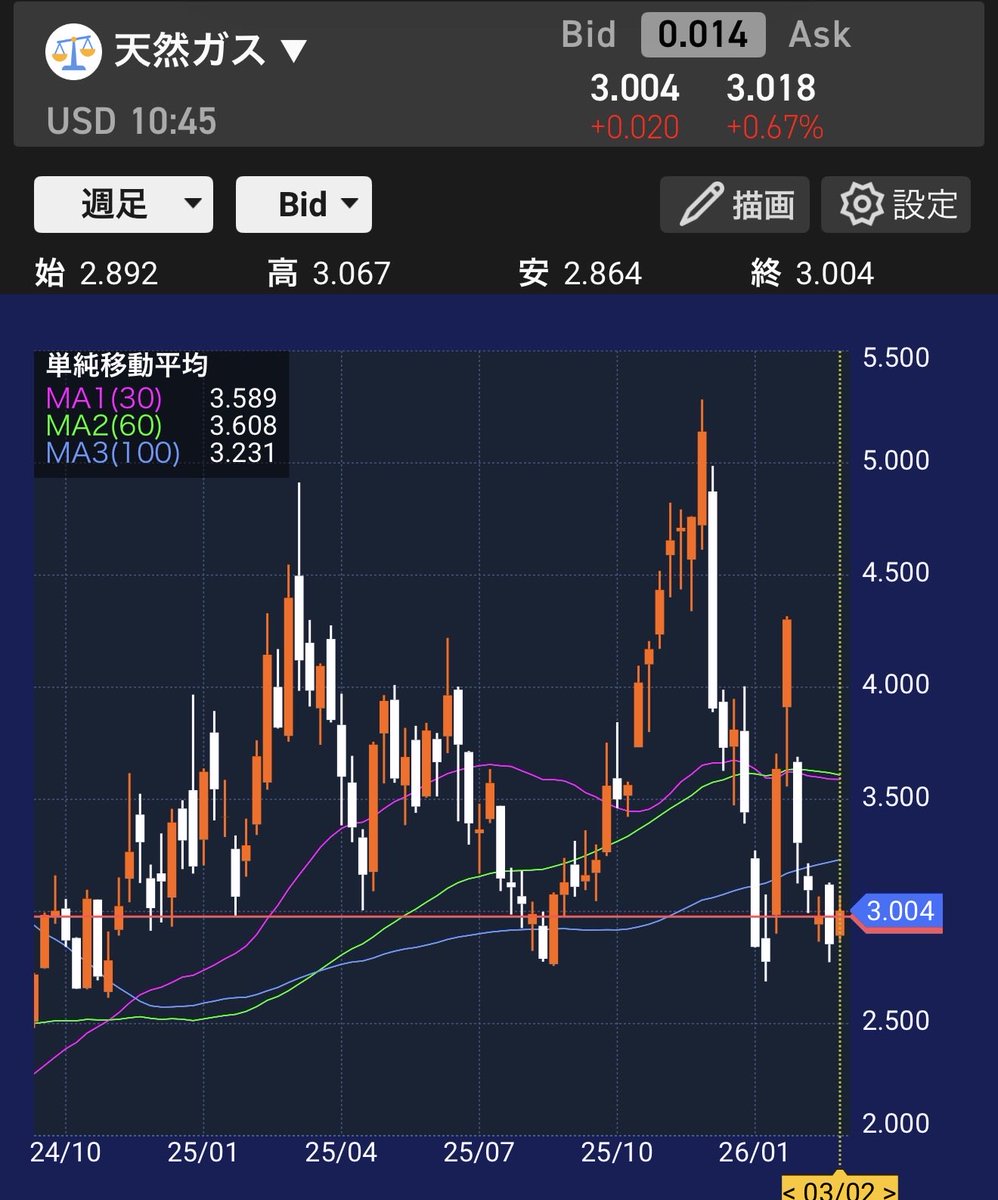Image resolution: width=998 pixels, height=1200 pixels.
Task: Click the 3.004 current price marker
Action: (897, 911)
